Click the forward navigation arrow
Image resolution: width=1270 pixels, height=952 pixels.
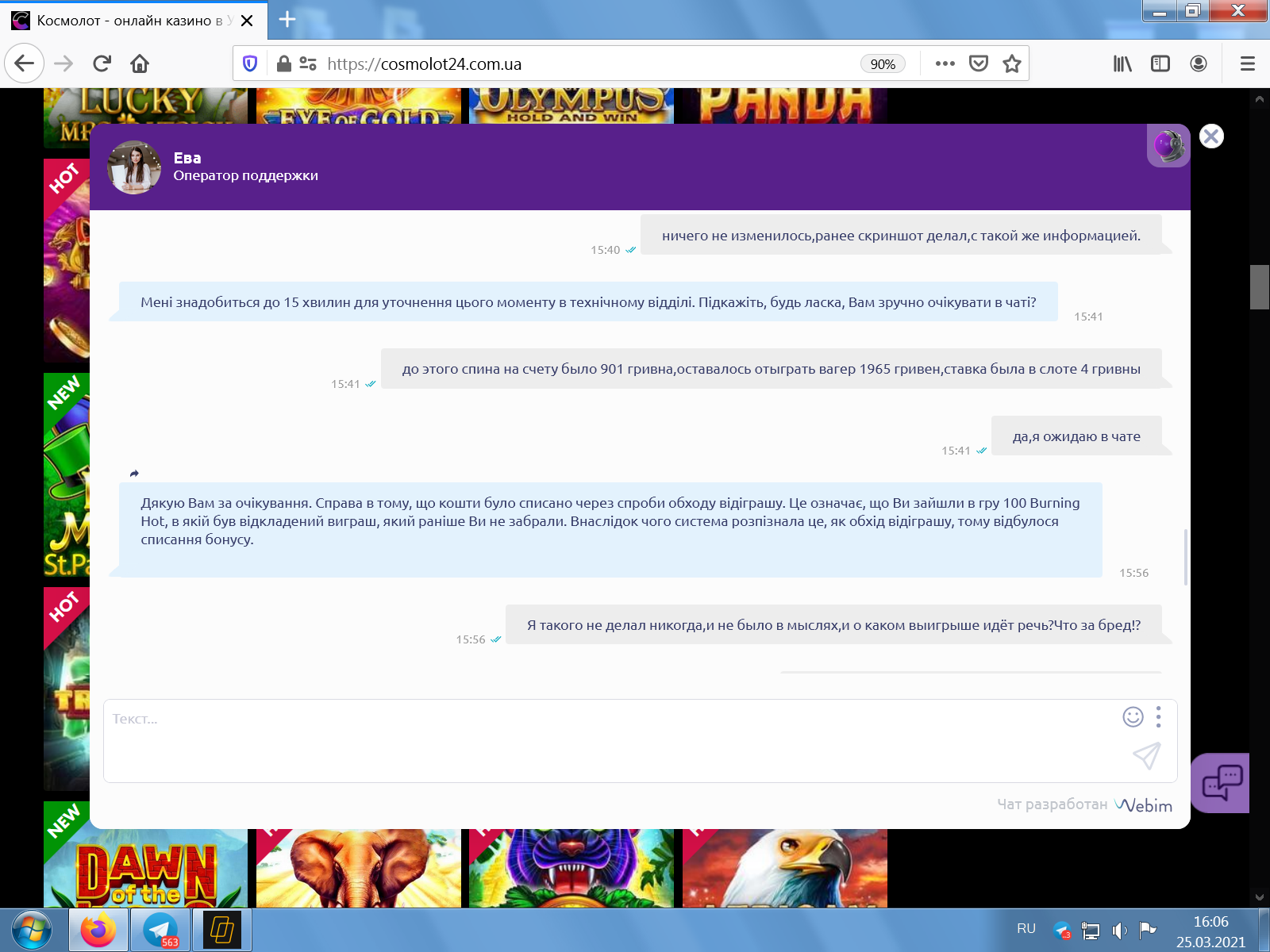coord(63,63)
